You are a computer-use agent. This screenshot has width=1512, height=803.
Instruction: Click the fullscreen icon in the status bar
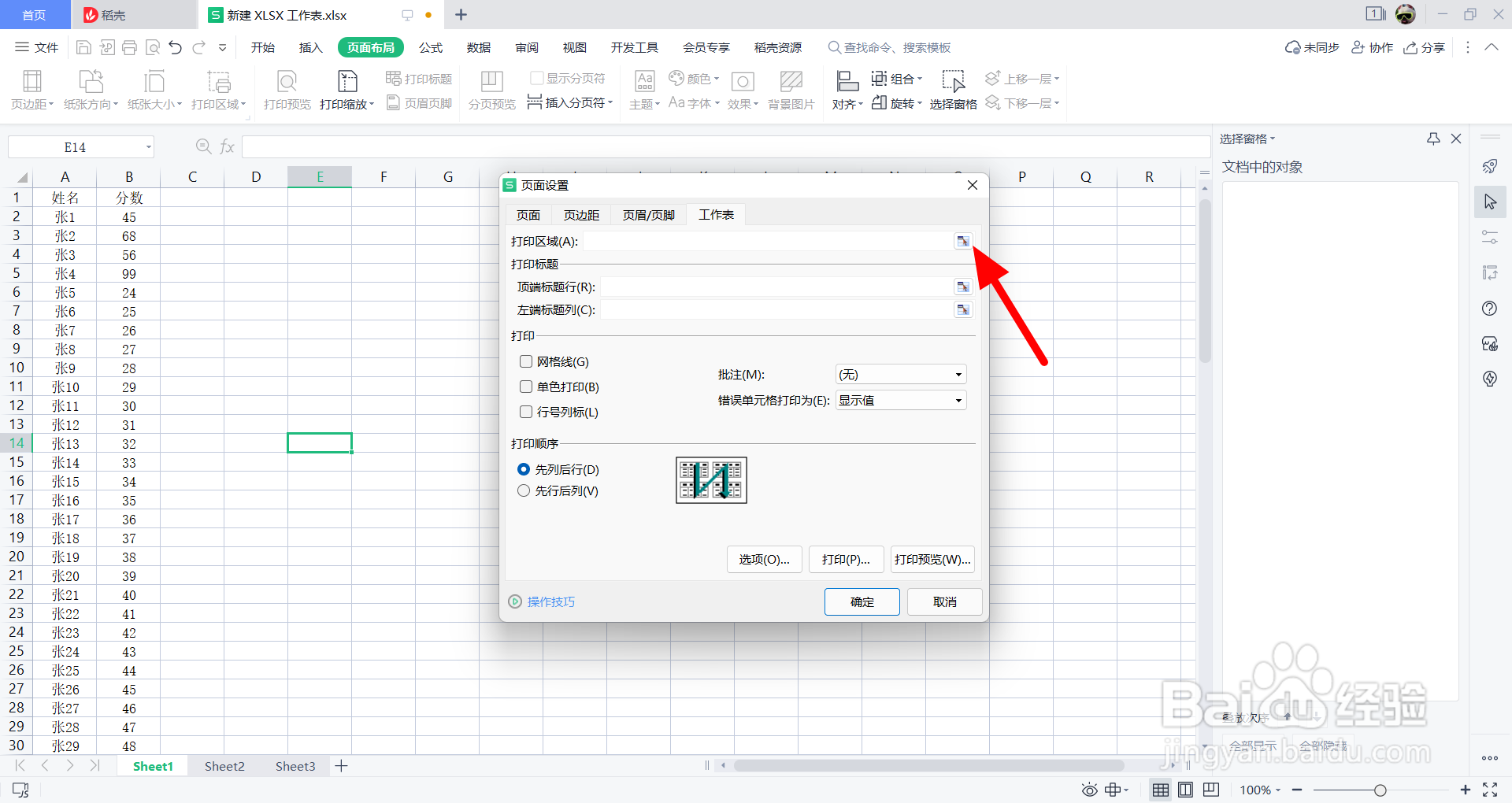click(x=1490, y=790)
